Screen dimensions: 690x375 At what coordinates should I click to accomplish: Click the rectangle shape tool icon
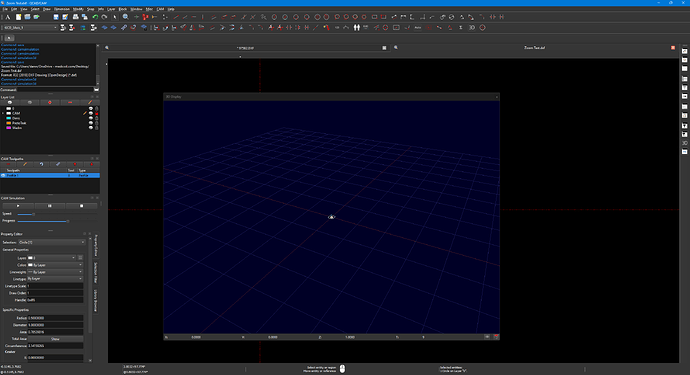click(374, 17)
